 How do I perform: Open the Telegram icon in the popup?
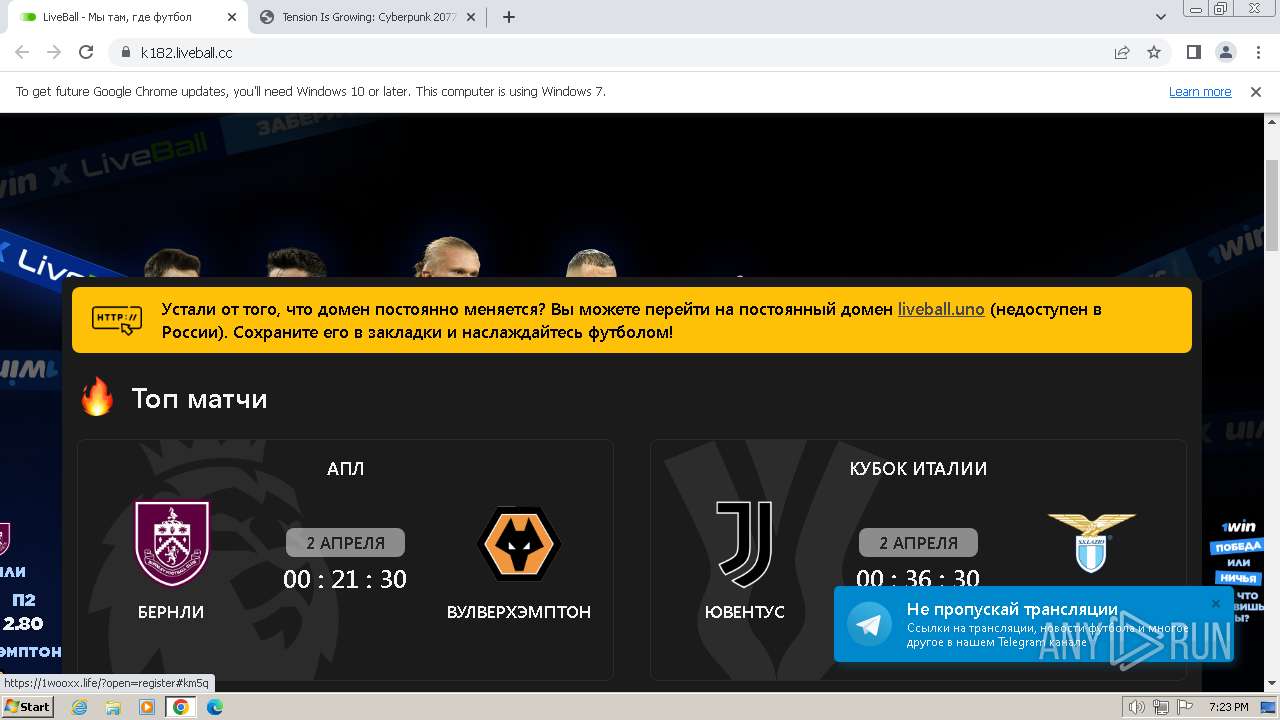869,624
